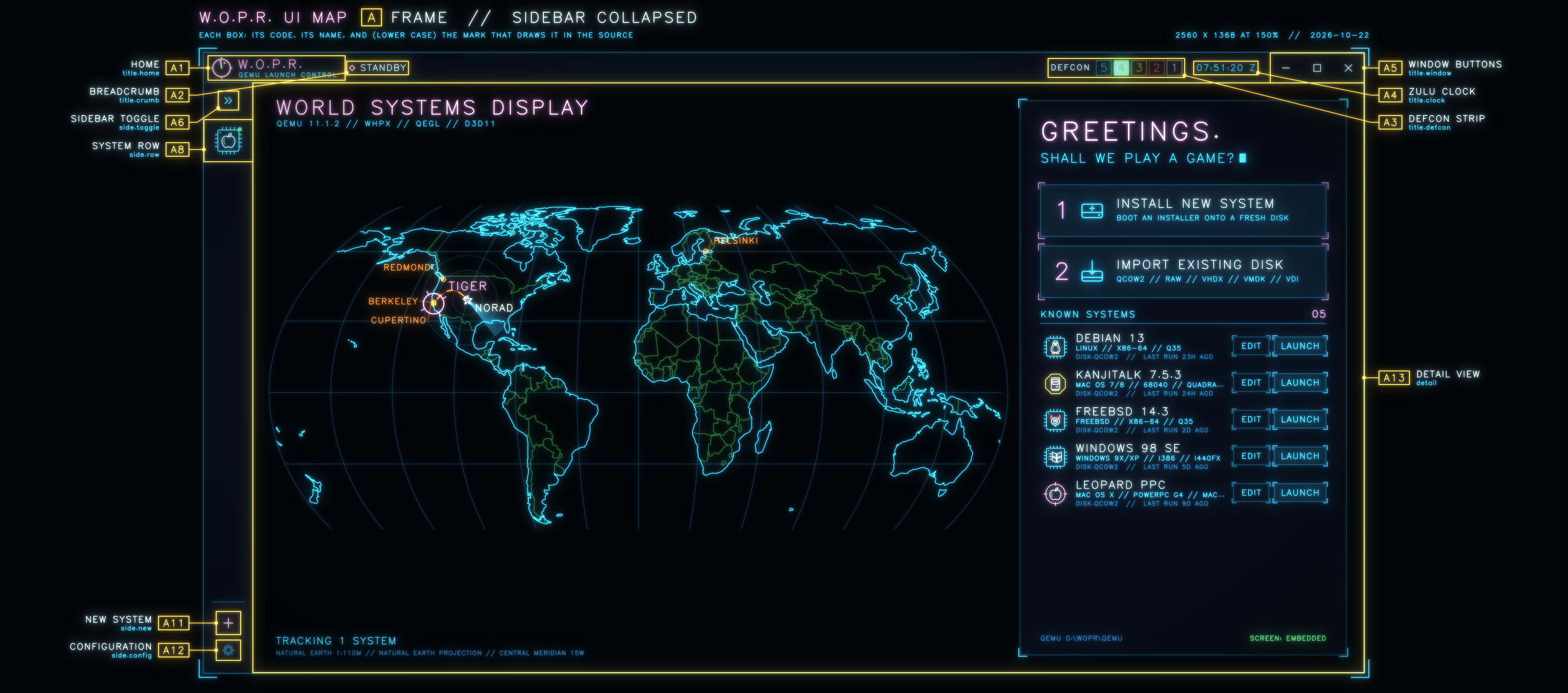The width and height of the screenshot is (1568, 693).
Task: Launch KanjiTalk 7.5.3
Action: click(1300, 383)
